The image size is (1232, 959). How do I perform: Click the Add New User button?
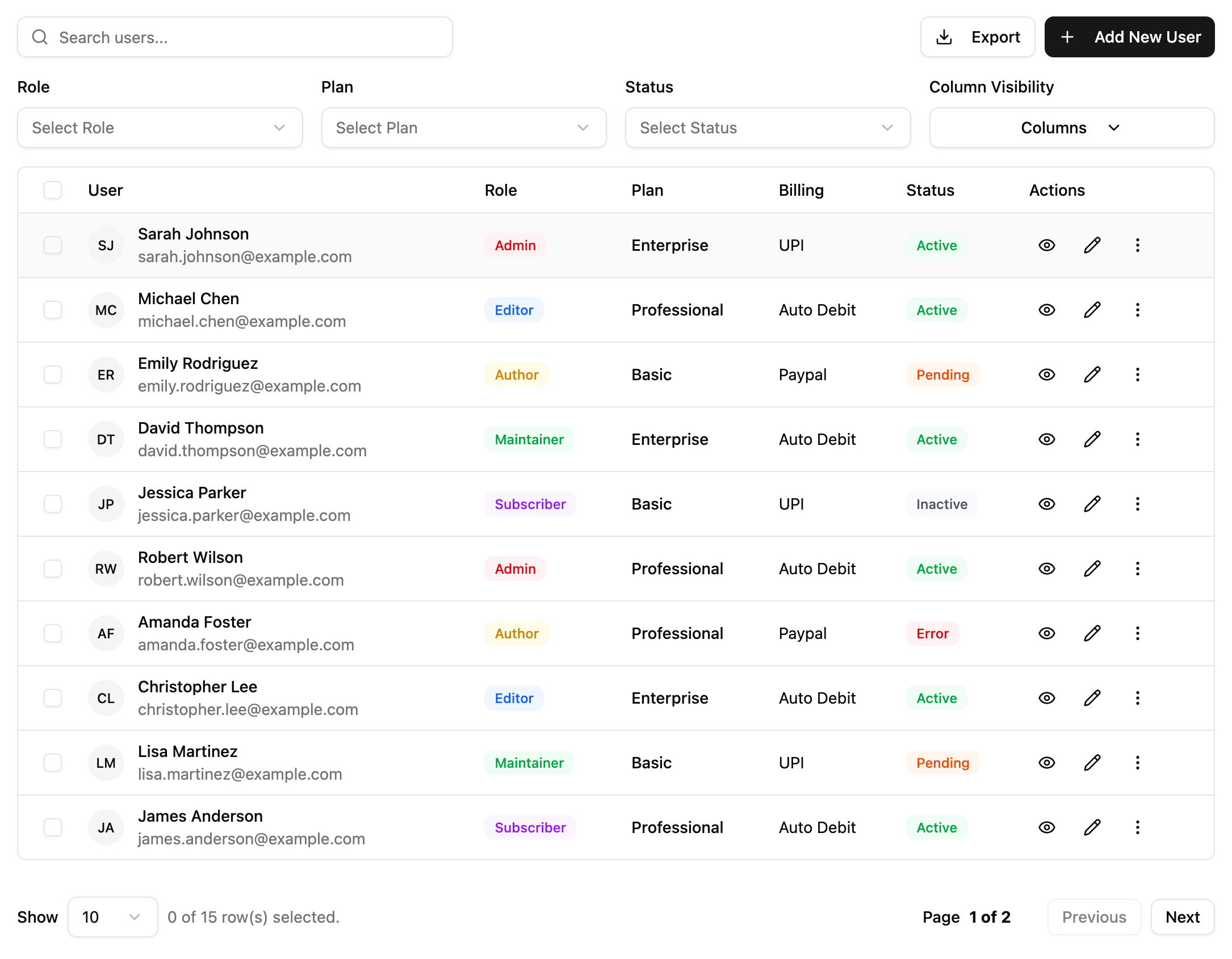point(1129,37)
